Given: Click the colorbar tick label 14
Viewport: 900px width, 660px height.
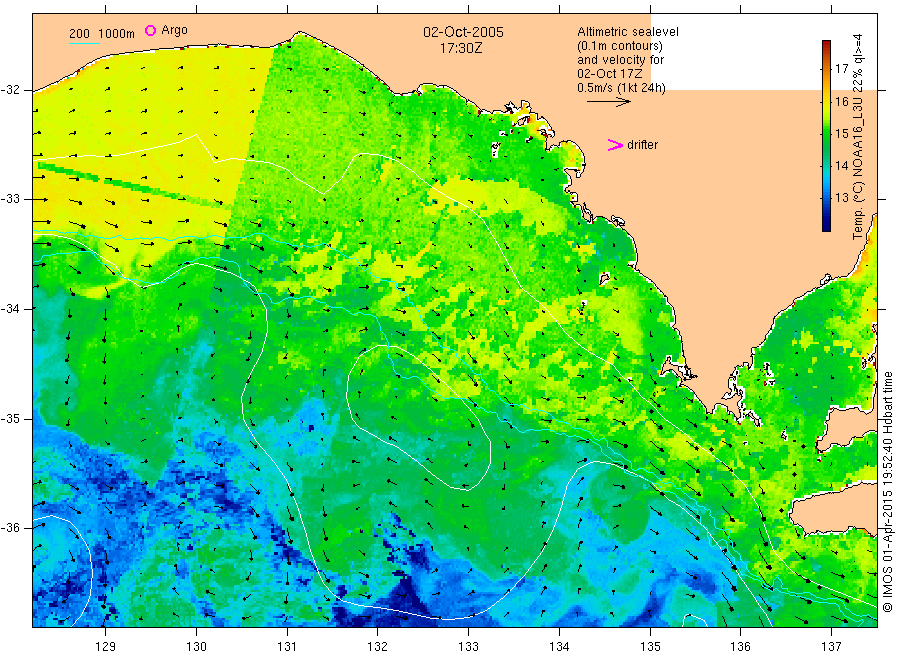Looking at the screenshot, I should point(841,166).
